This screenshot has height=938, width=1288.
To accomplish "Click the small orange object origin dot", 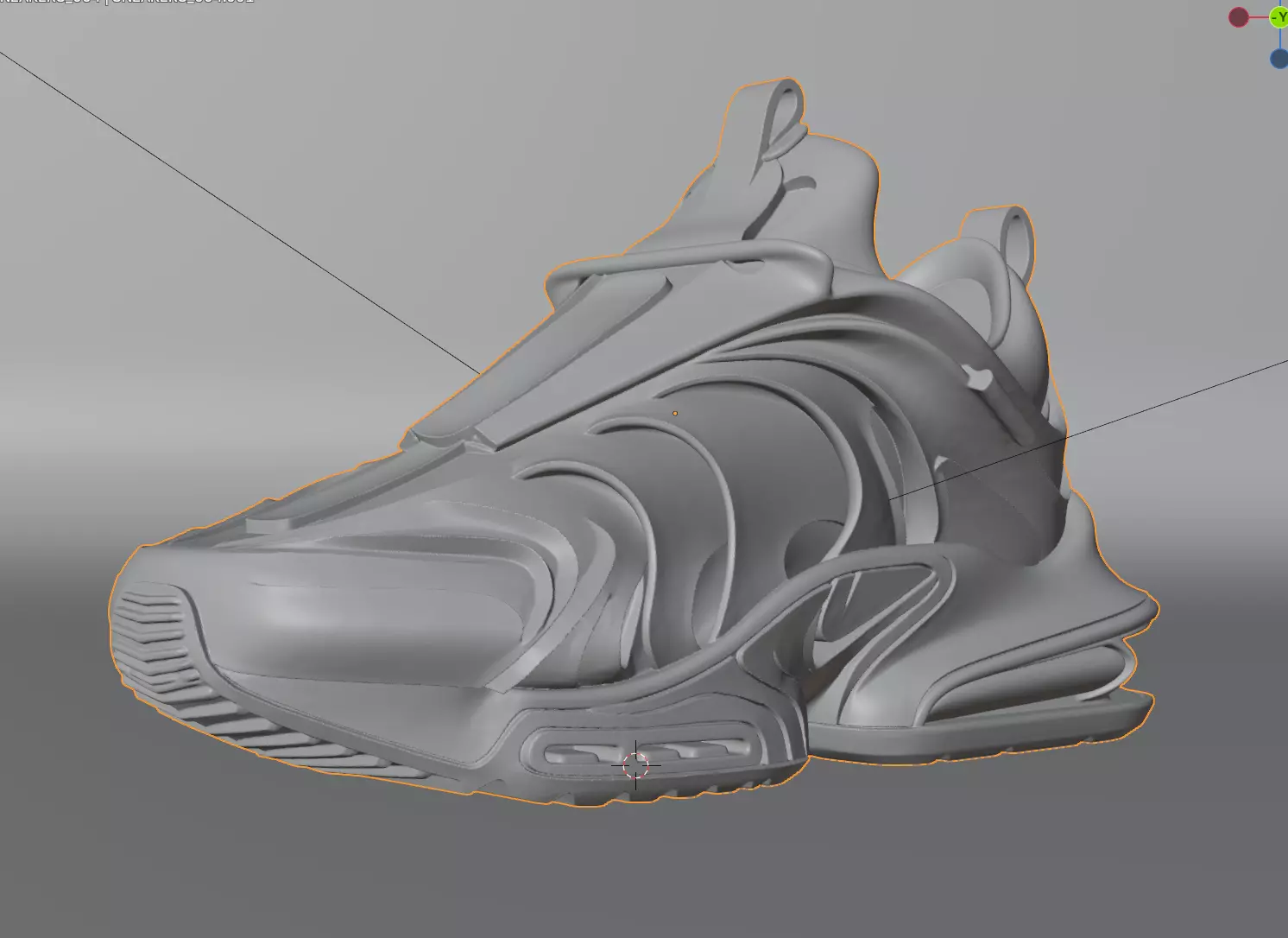I will coord(675,413).
